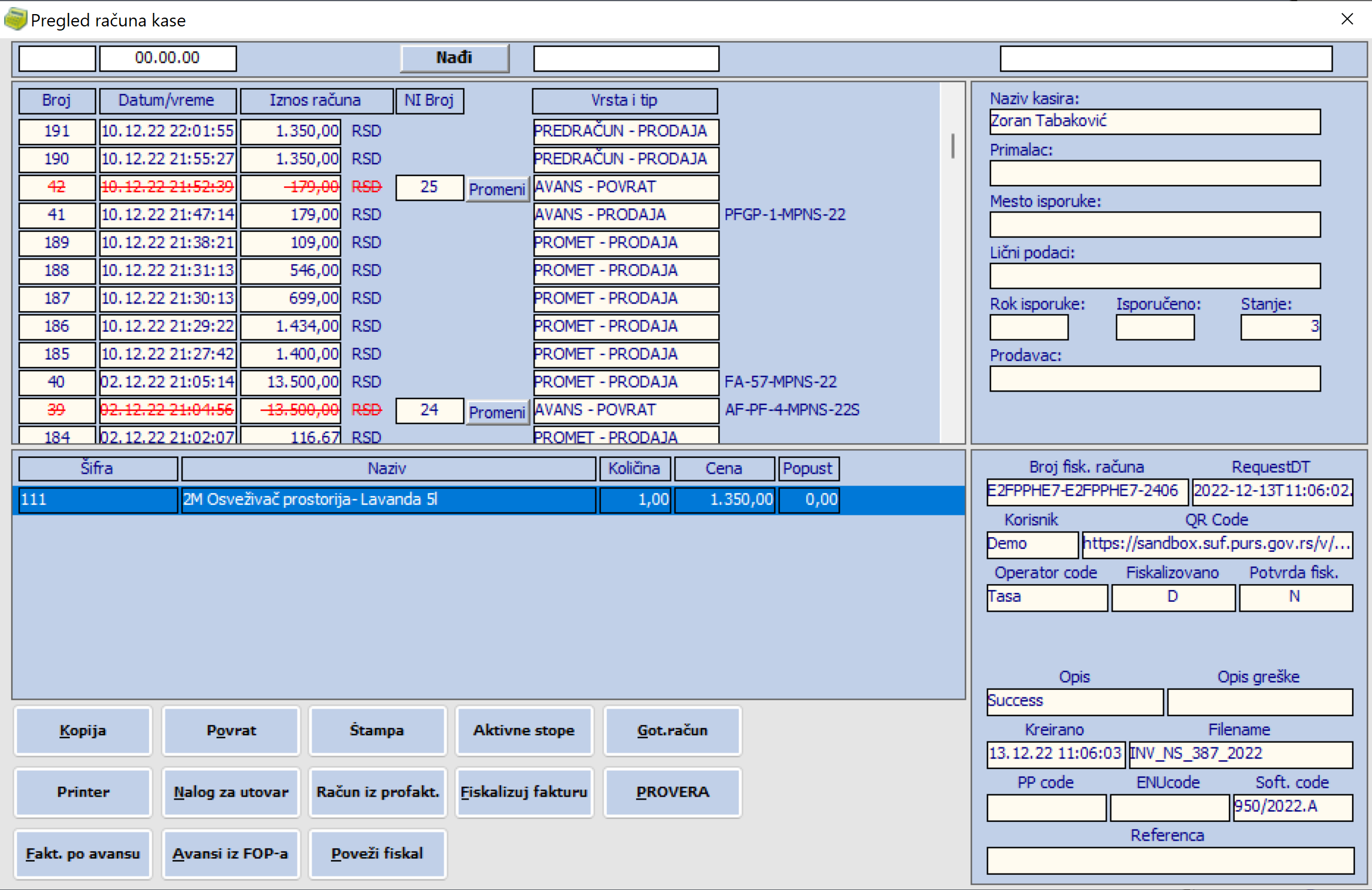Screen dimensions: 1372x890
Task: Click Promeni button in receipt 39 row
Action: 497,412
